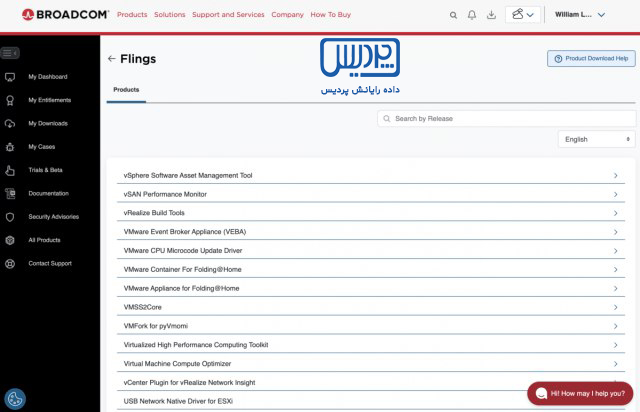Open How To Buy menu

pos(331,15)
